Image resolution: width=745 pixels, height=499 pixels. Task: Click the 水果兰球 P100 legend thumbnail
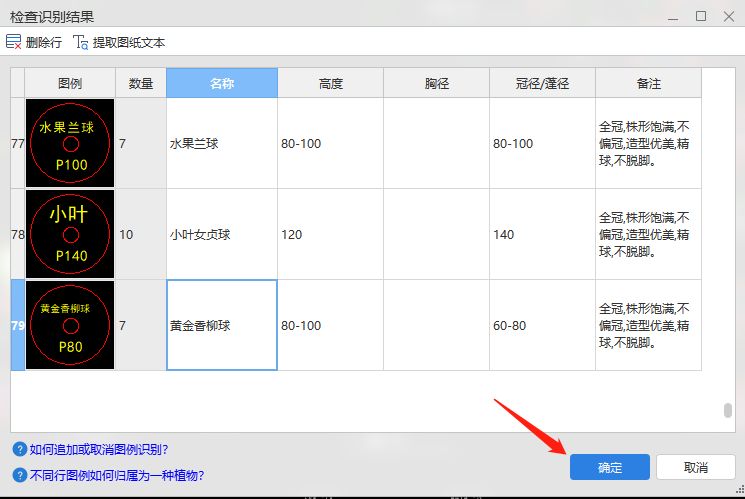click(x=70, y=143)
